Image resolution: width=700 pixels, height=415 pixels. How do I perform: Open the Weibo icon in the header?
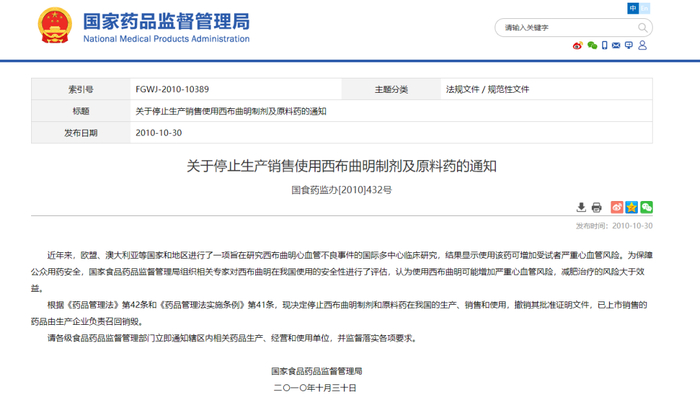click(578, 46)
